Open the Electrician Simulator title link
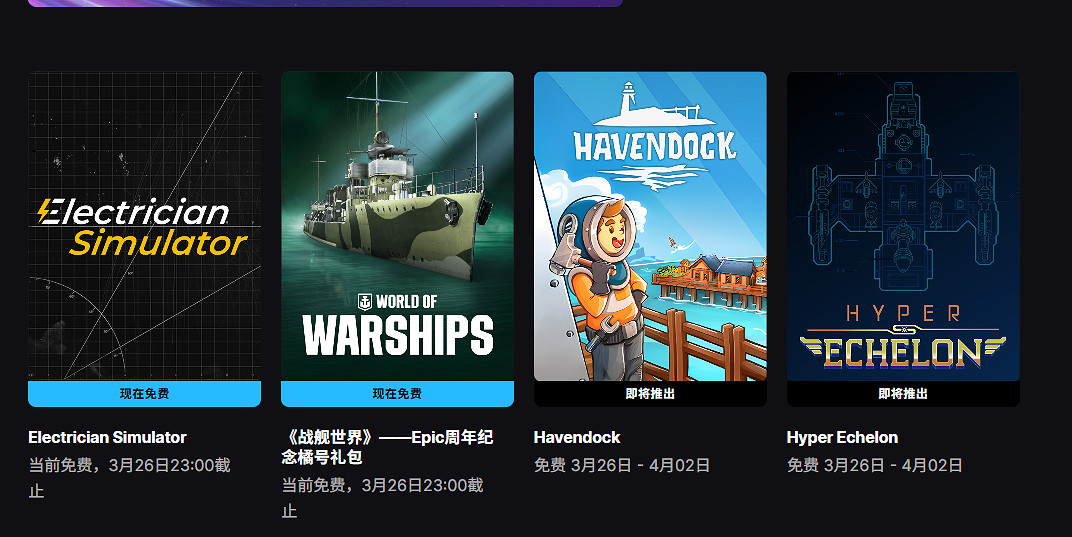The width and height of the screenshot is (1072, 537). click(107, 437)
